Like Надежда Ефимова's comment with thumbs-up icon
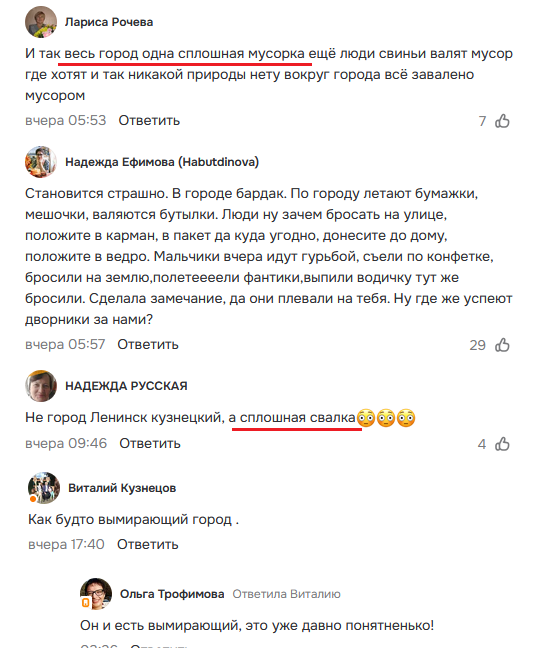533x648 pixels. [x=502, y=345]
